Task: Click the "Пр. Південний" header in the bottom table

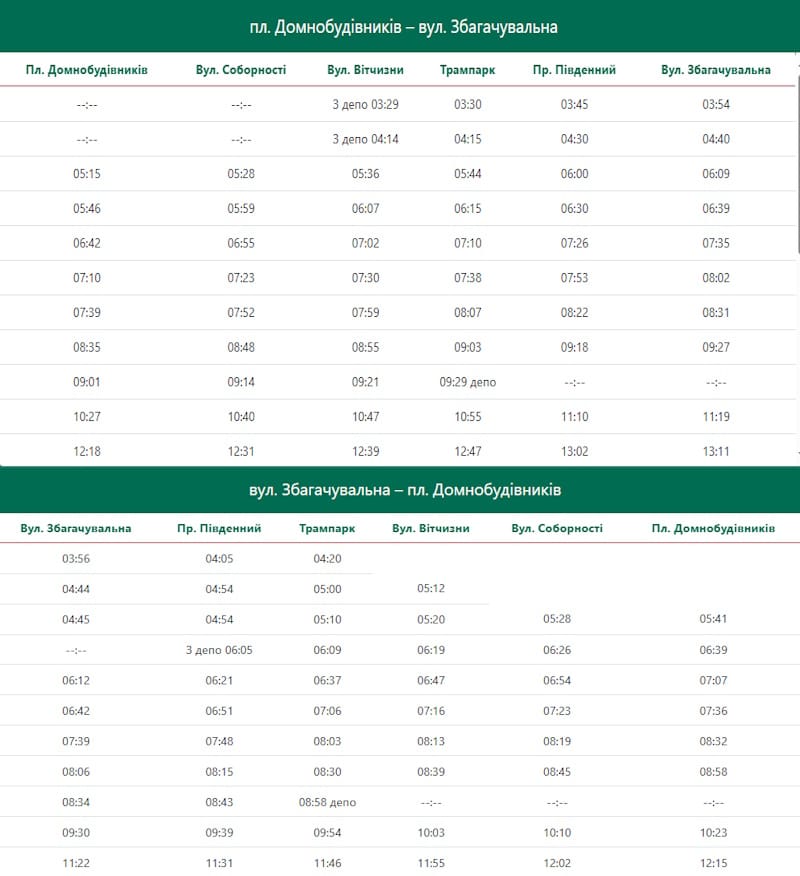Action: pos(219,528)
